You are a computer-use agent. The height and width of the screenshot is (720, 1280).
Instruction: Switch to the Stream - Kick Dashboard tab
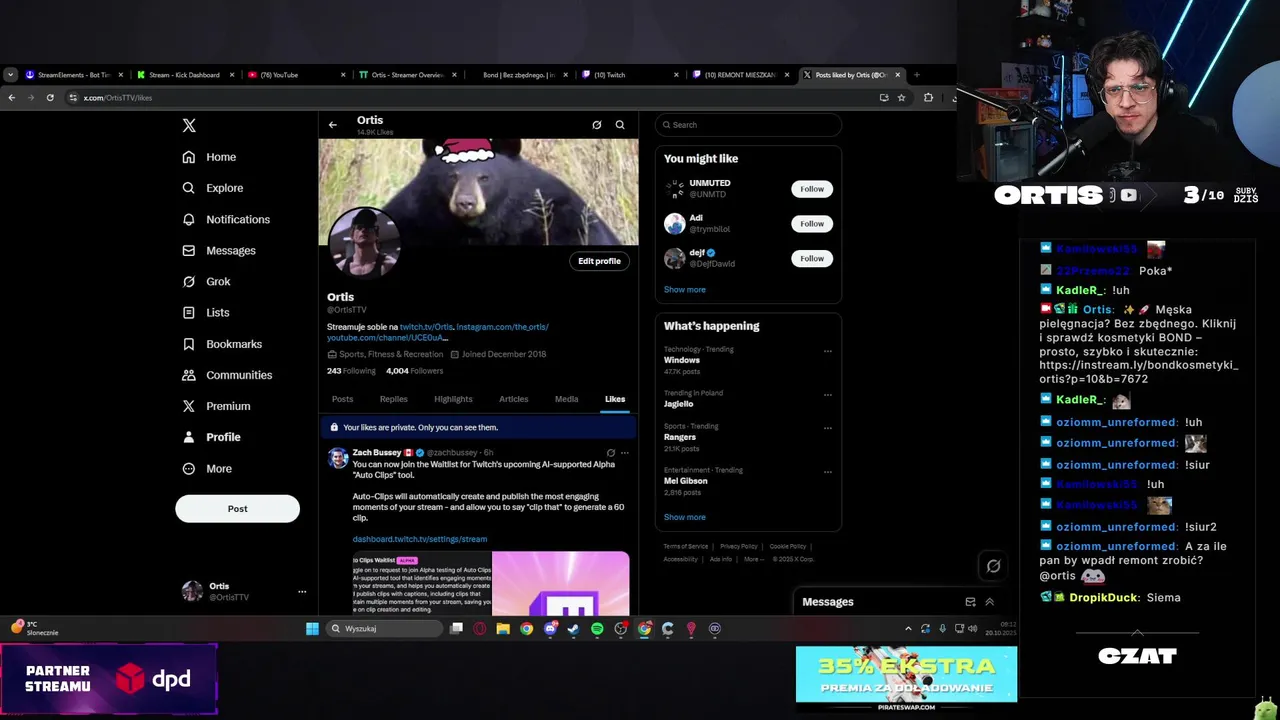[x=184, y=75]
